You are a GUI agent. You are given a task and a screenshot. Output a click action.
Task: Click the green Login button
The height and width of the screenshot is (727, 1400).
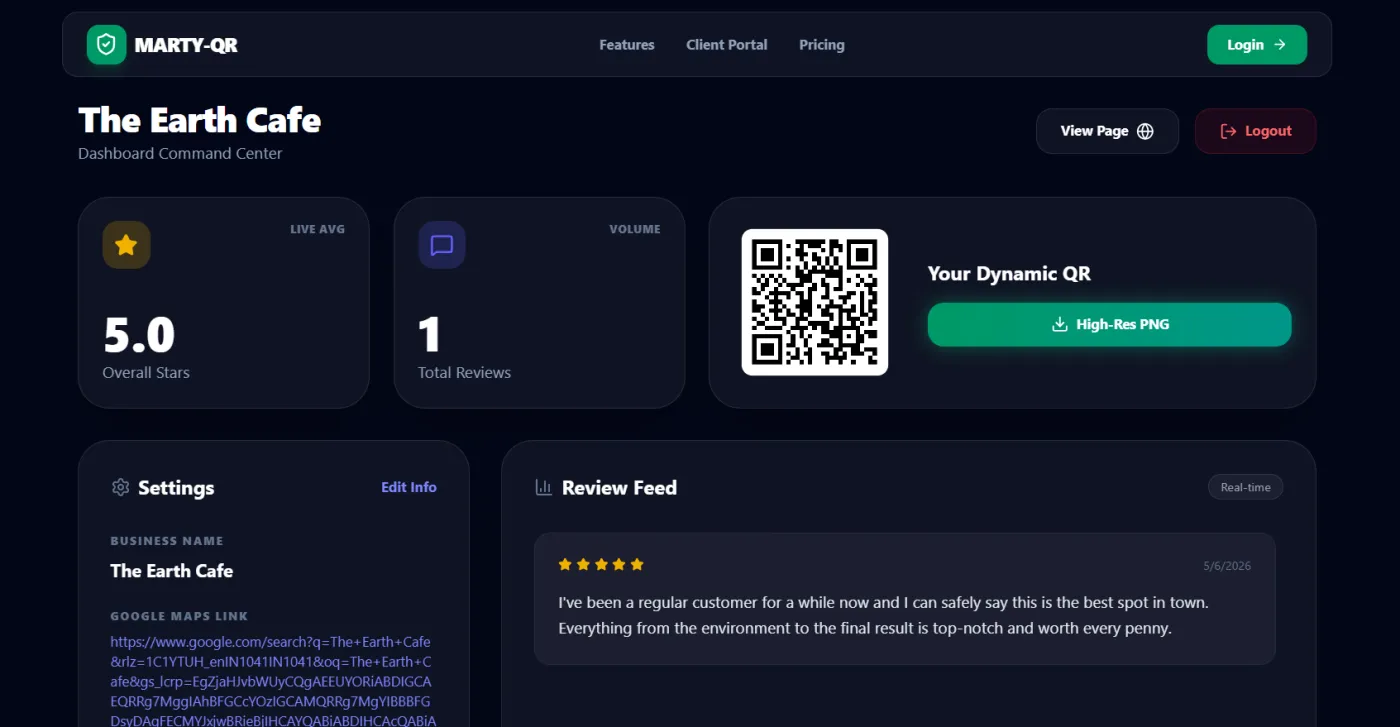(1257, 45)
